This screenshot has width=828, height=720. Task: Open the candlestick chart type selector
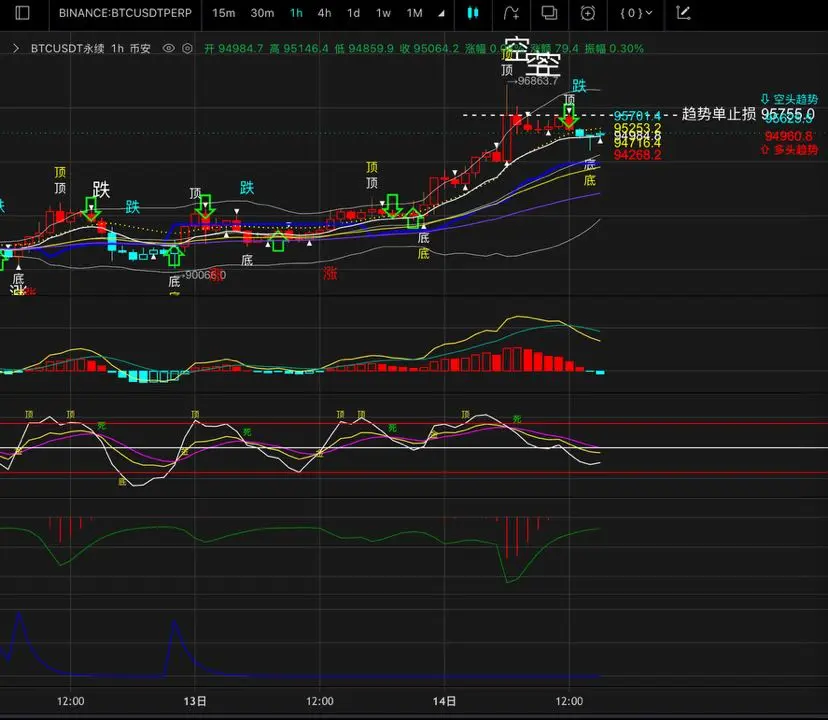click(x=473, y=13)
